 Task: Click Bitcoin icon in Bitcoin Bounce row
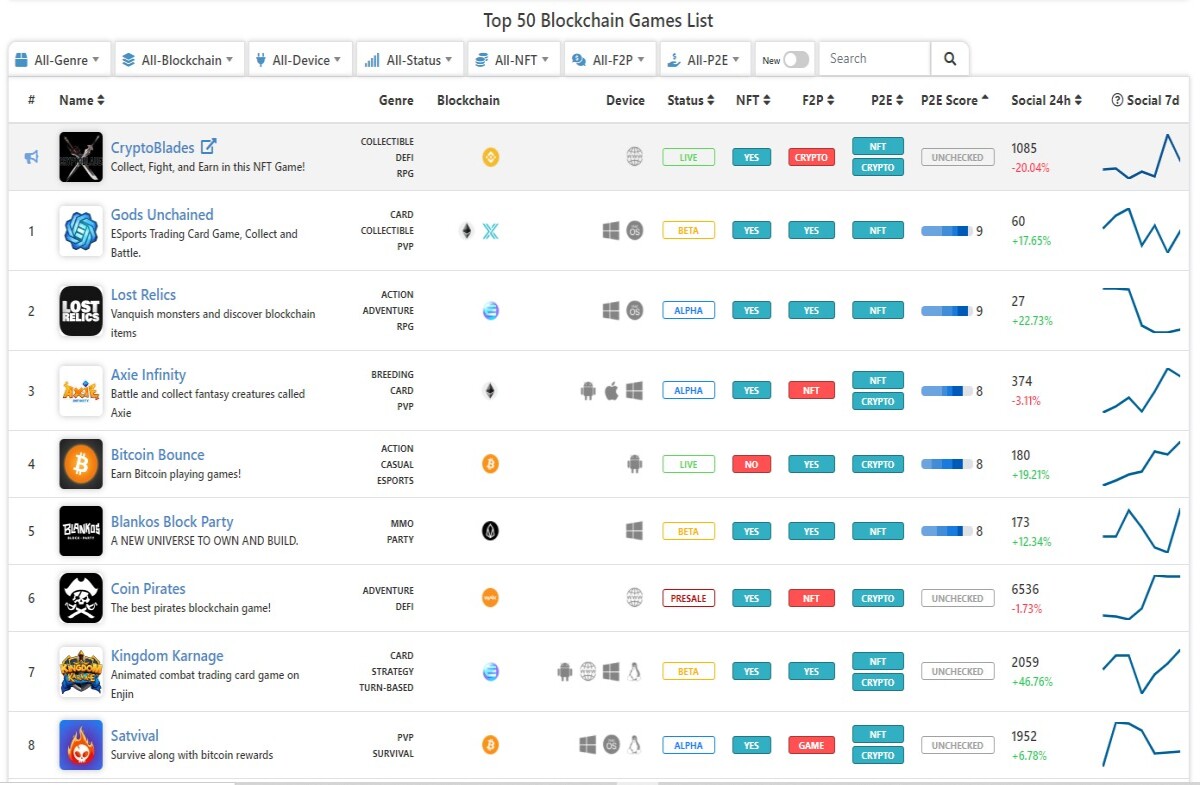pos(490,464)
